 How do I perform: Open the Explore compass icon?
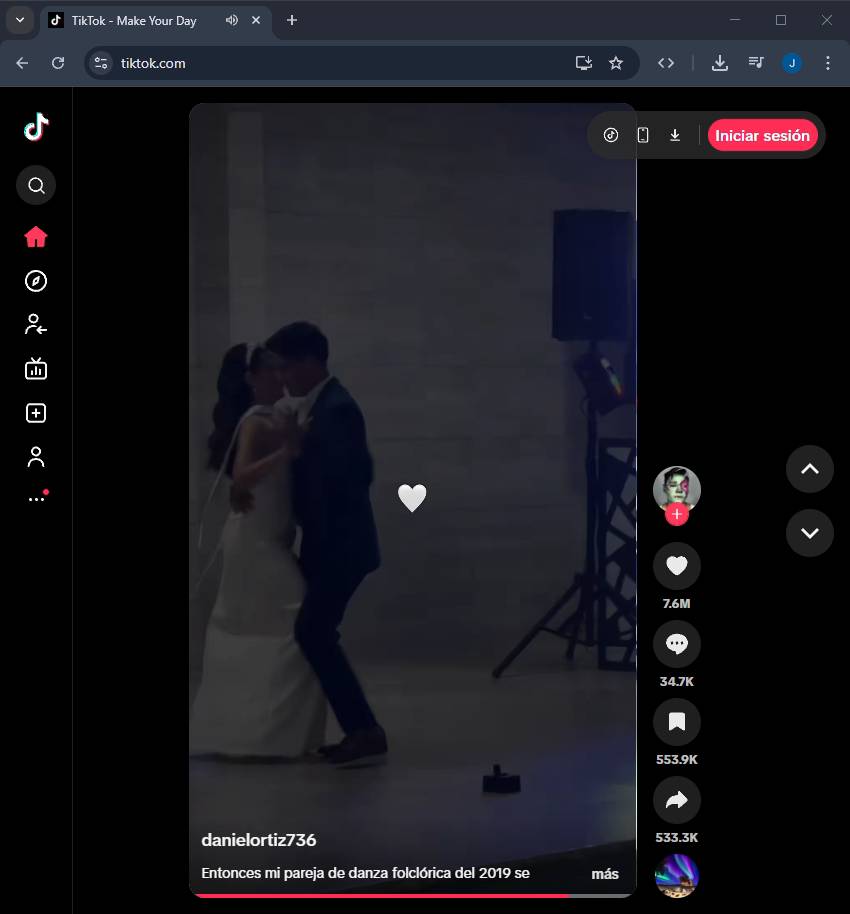(36, 281)
